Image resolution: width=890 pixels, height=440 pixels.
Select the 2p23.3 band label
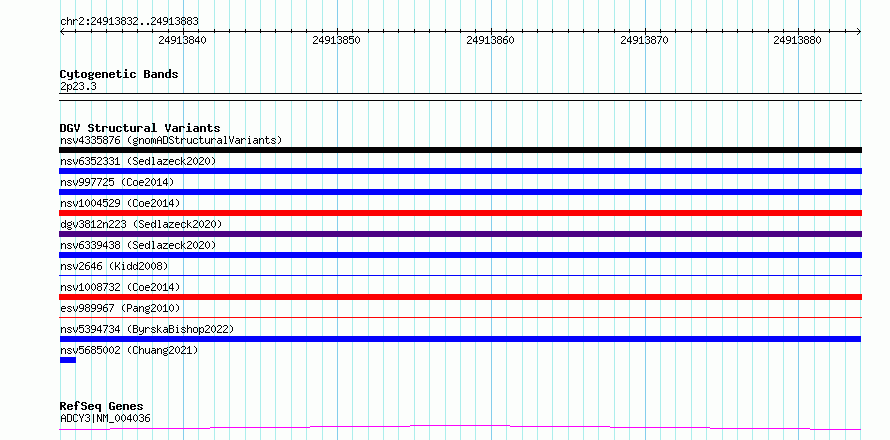(x=78, y=86)
